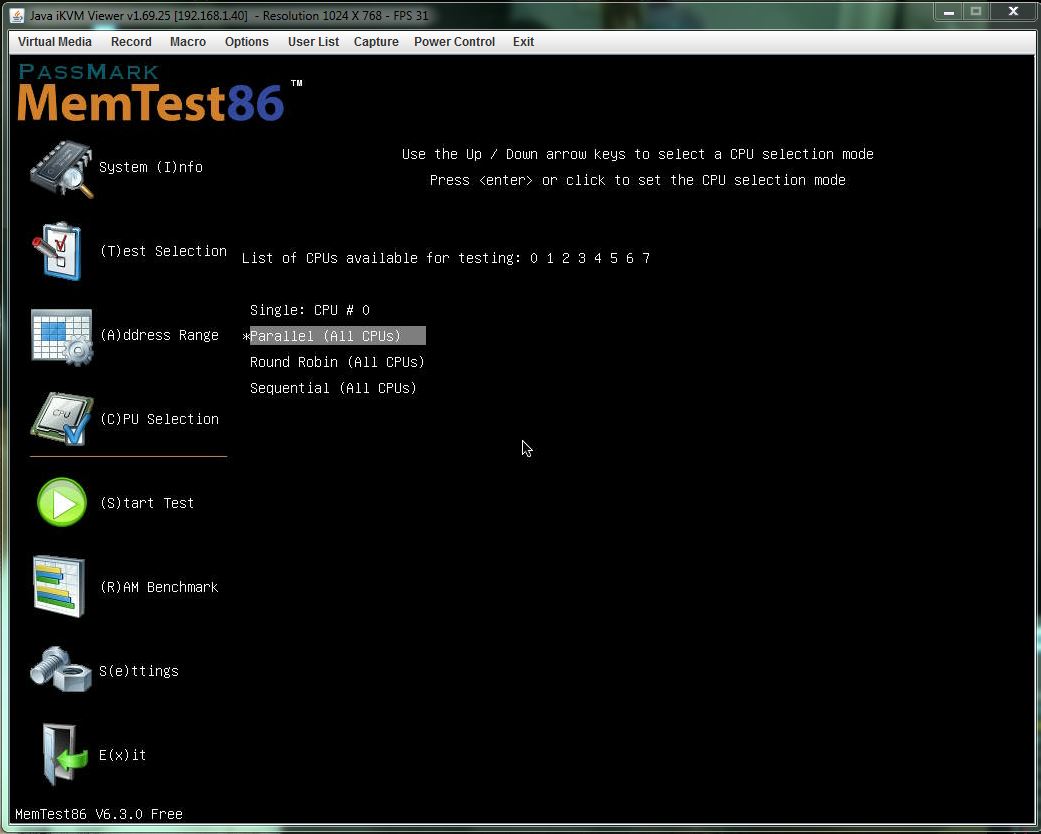Open the Options menu
The image size is (1041, 834).
pyautogui.click(x=246, y=42)
